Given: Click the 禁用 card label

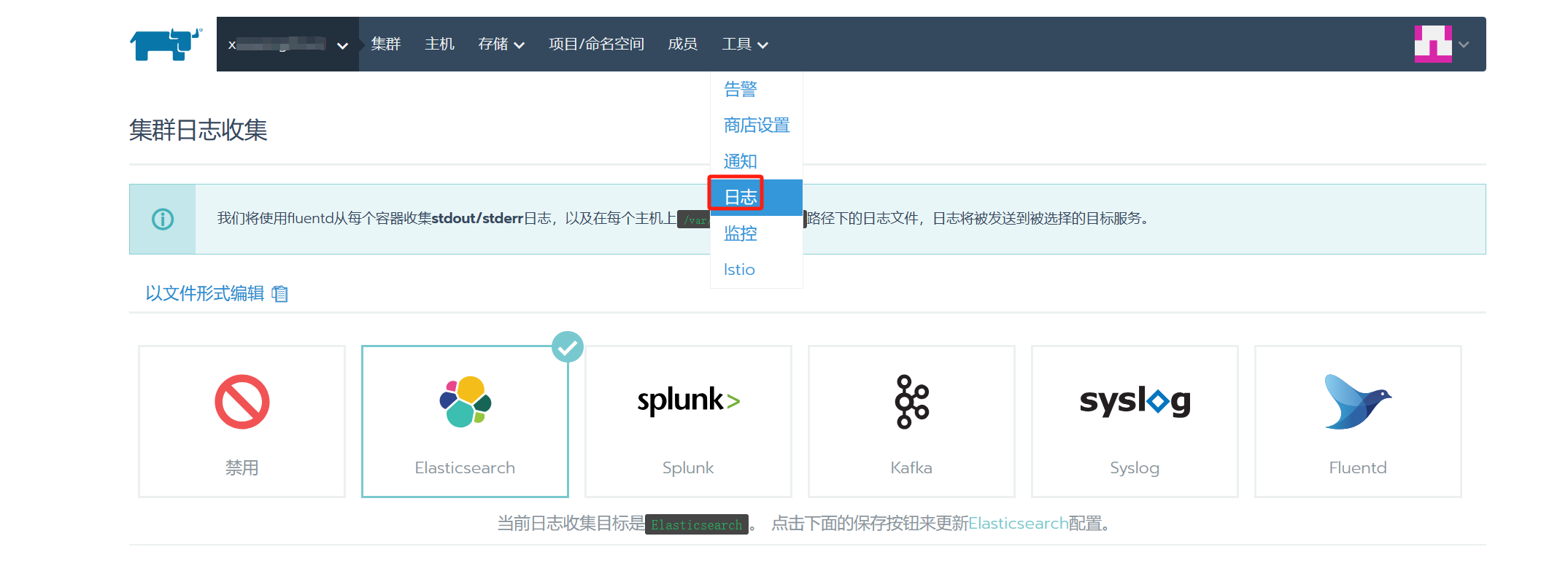Looking at the screenshot, I should tap(242, 467).
